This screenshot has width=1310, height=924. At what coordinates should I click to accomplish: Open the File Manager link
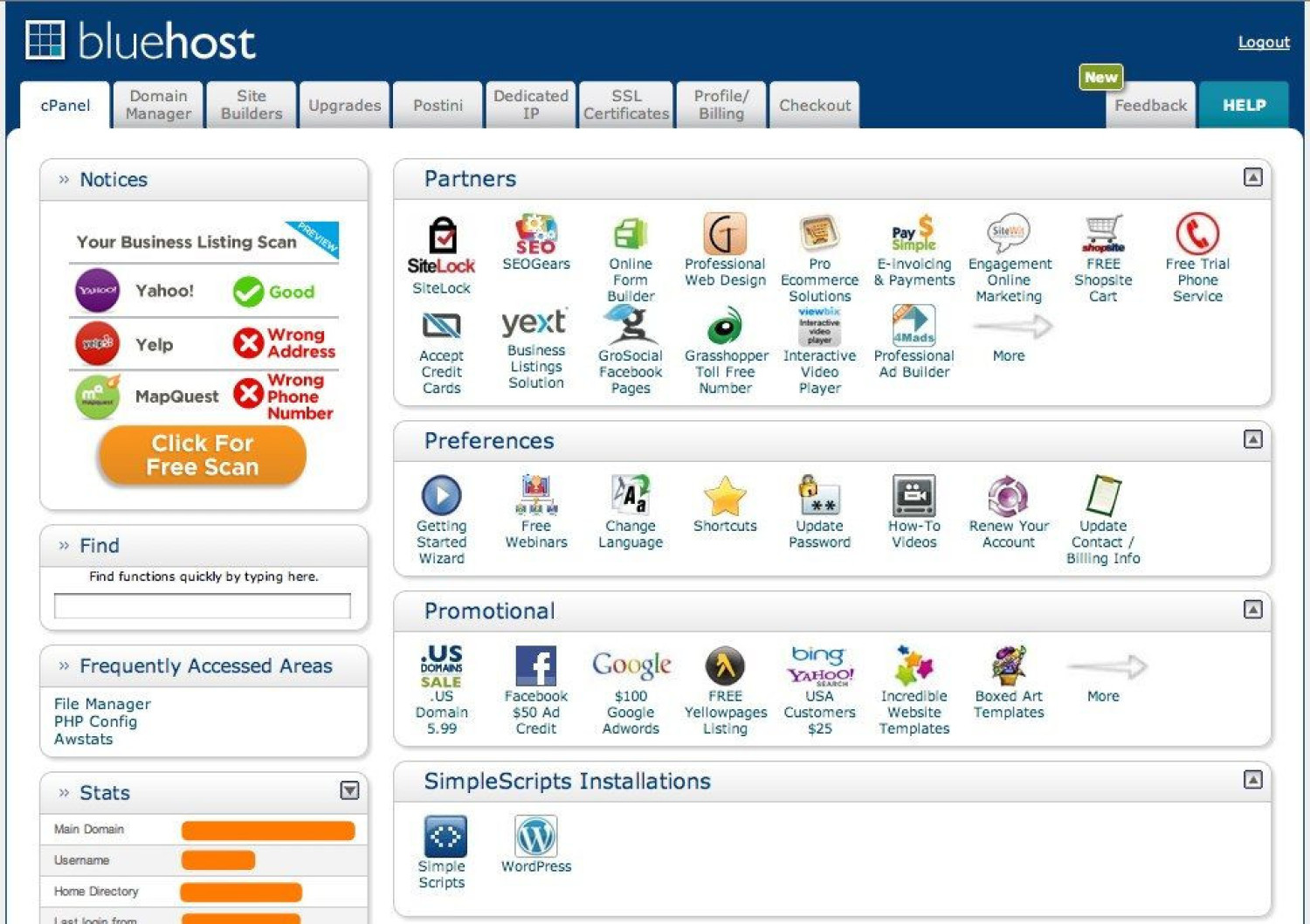point(102,704)
